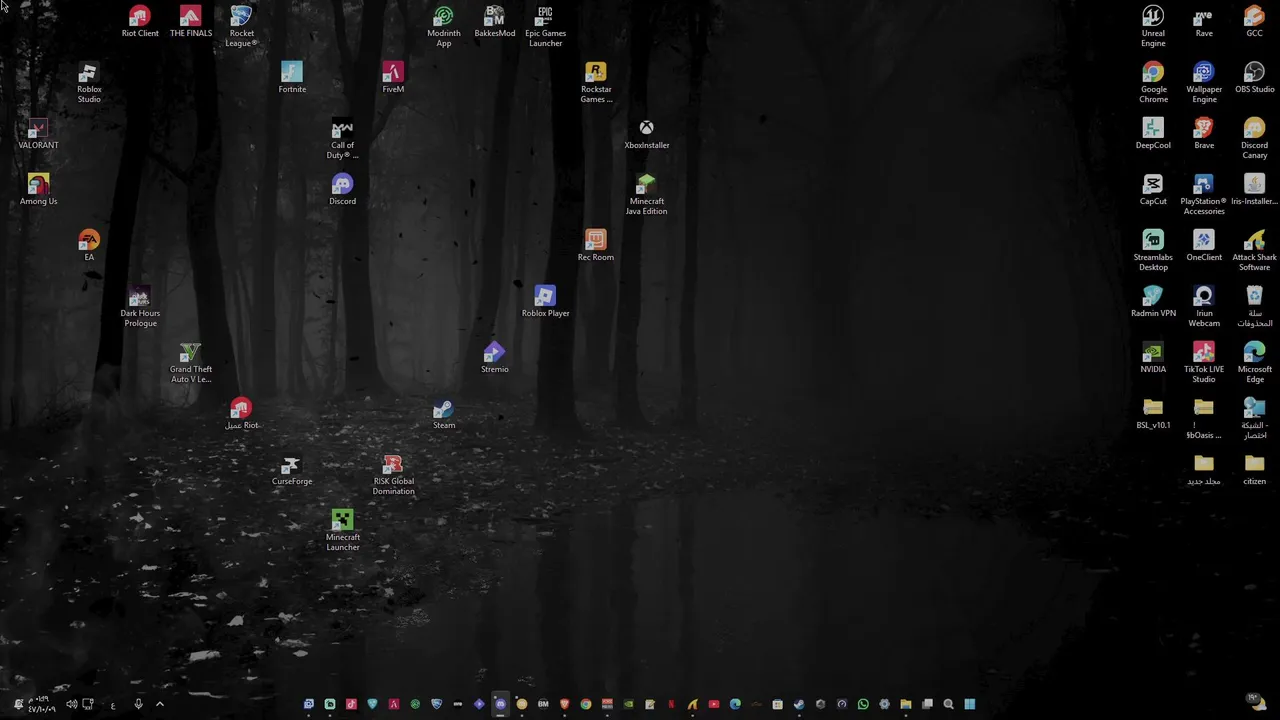The image size is (1280, 720).
Task: Select the Recycle Bin icon
Action: (1254, 307)
